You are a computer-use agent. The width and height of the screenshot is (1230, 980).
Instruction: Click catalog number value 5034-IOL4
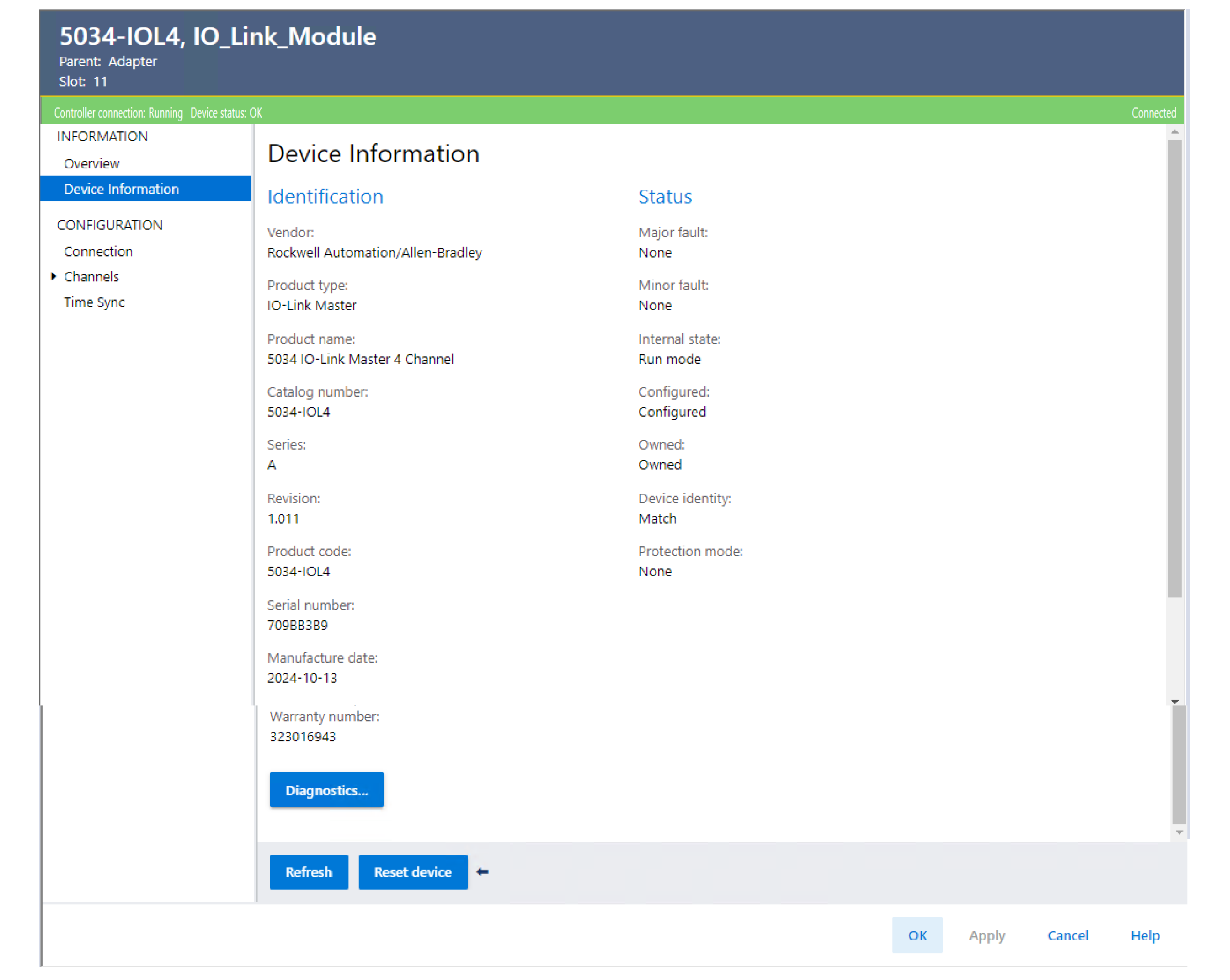[298, 412]
